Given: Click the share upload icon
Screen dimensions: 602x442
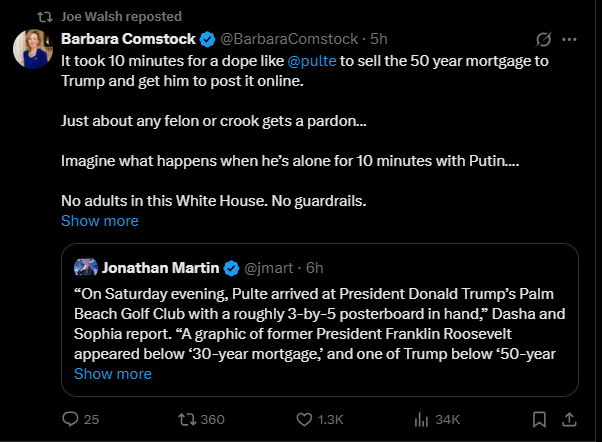Looking at the screenshot, I should [x=570, y=419].
